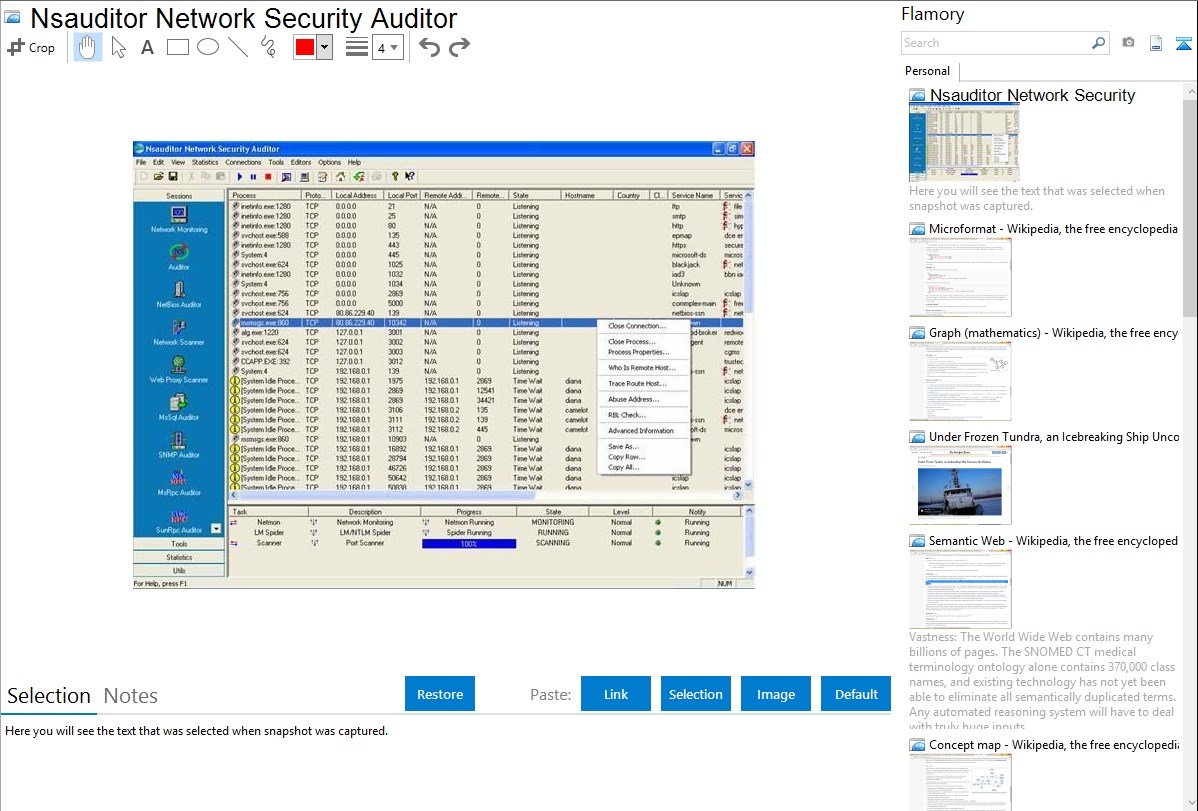Open the Personal tab
Viewport: 1198px width, 811px height.
(x=927, y=71)
